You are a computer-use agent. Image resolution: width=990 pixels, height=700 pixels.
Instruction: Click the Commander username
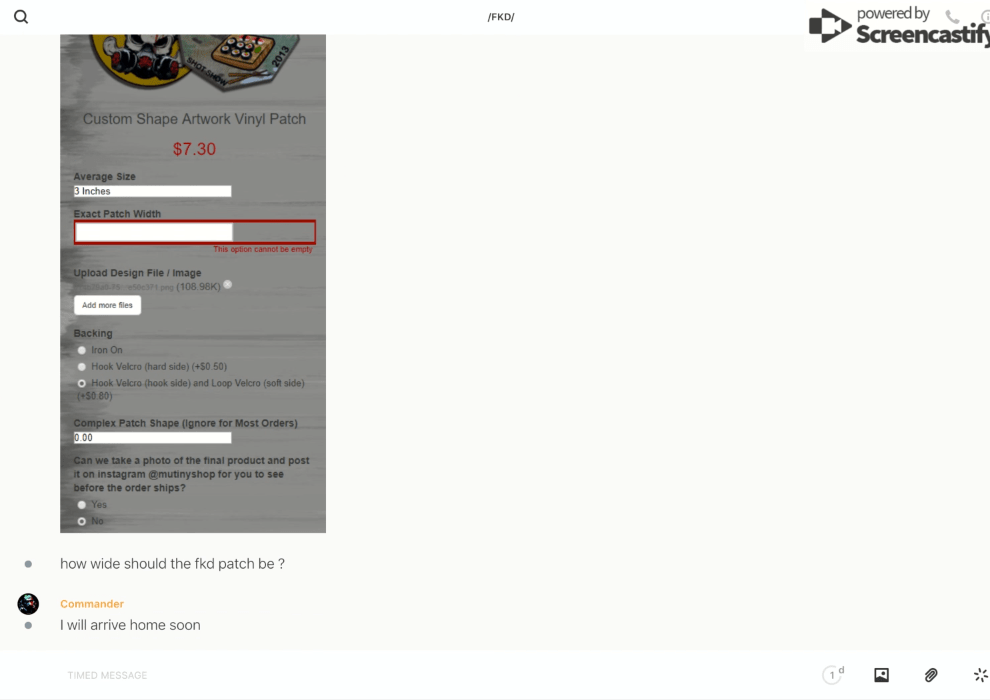[92, 604]
